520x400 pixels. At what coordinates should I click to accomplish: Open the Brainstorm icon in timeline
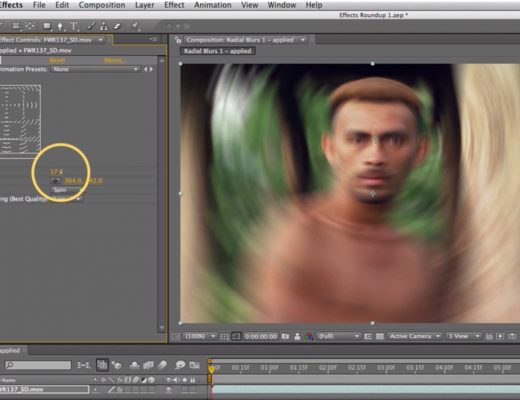(180, 365)
